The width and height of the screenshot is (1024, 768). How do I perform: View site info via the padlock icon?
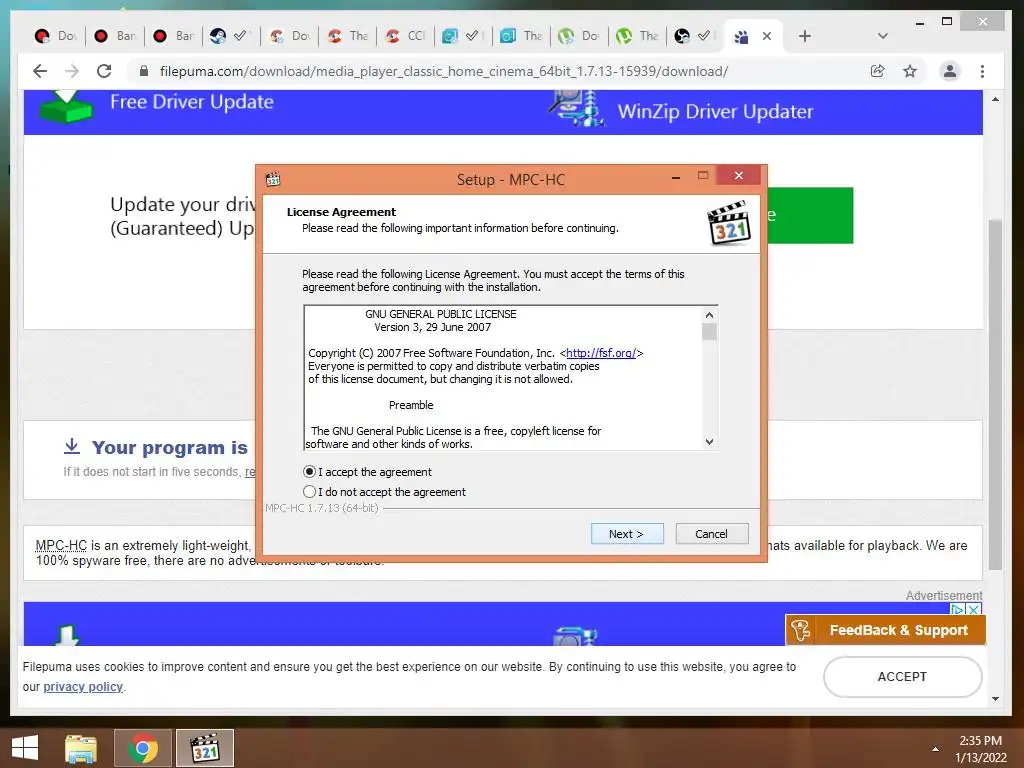tap(144, 71)
